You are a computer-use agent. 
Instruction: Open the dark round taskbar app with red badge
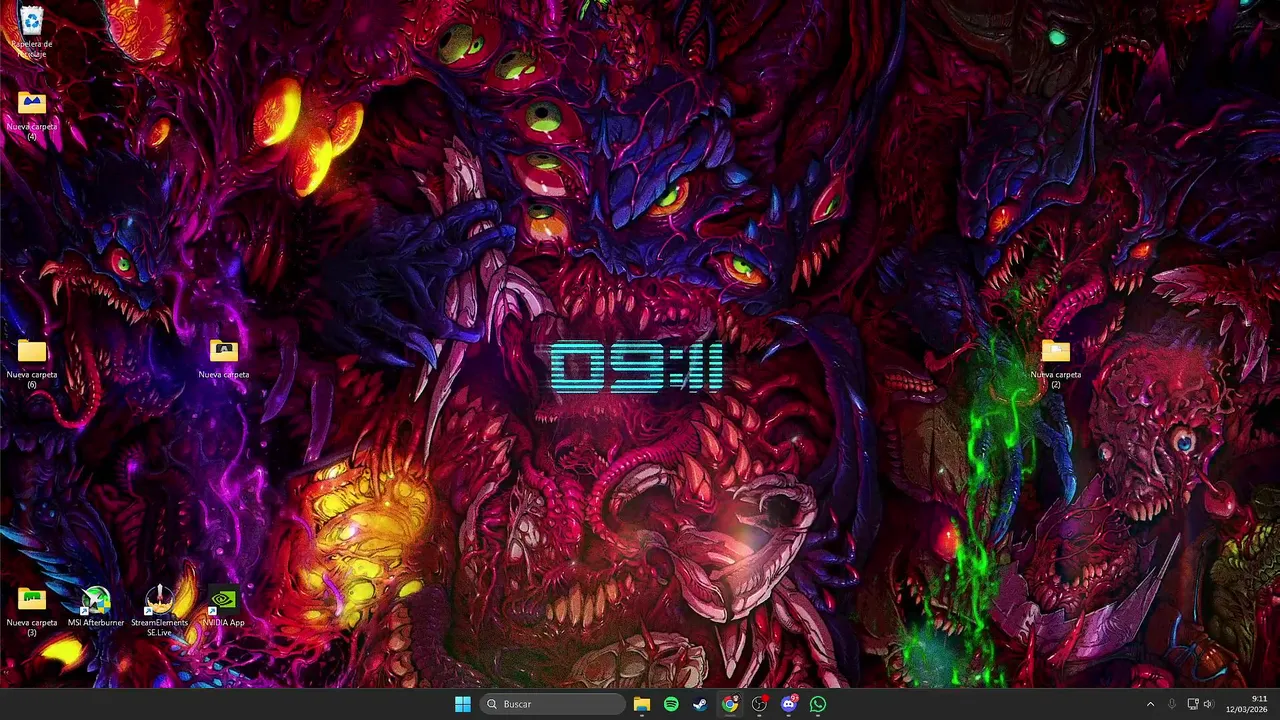coord(759,704)
